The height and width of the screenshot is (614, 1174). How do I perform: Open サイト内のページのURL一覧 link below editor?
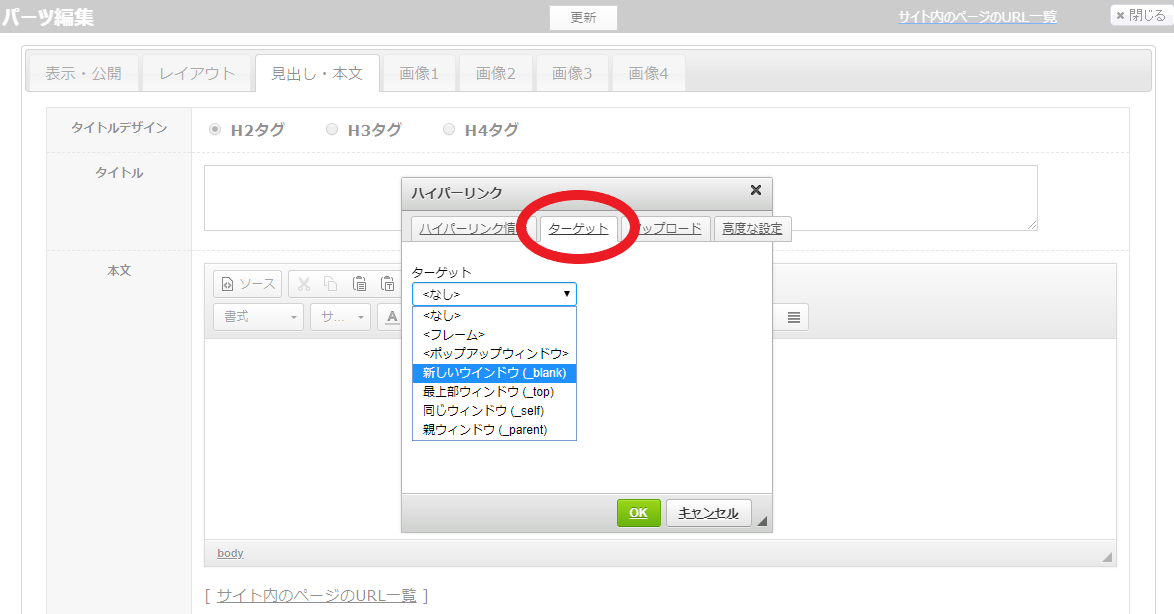[316, 595]
